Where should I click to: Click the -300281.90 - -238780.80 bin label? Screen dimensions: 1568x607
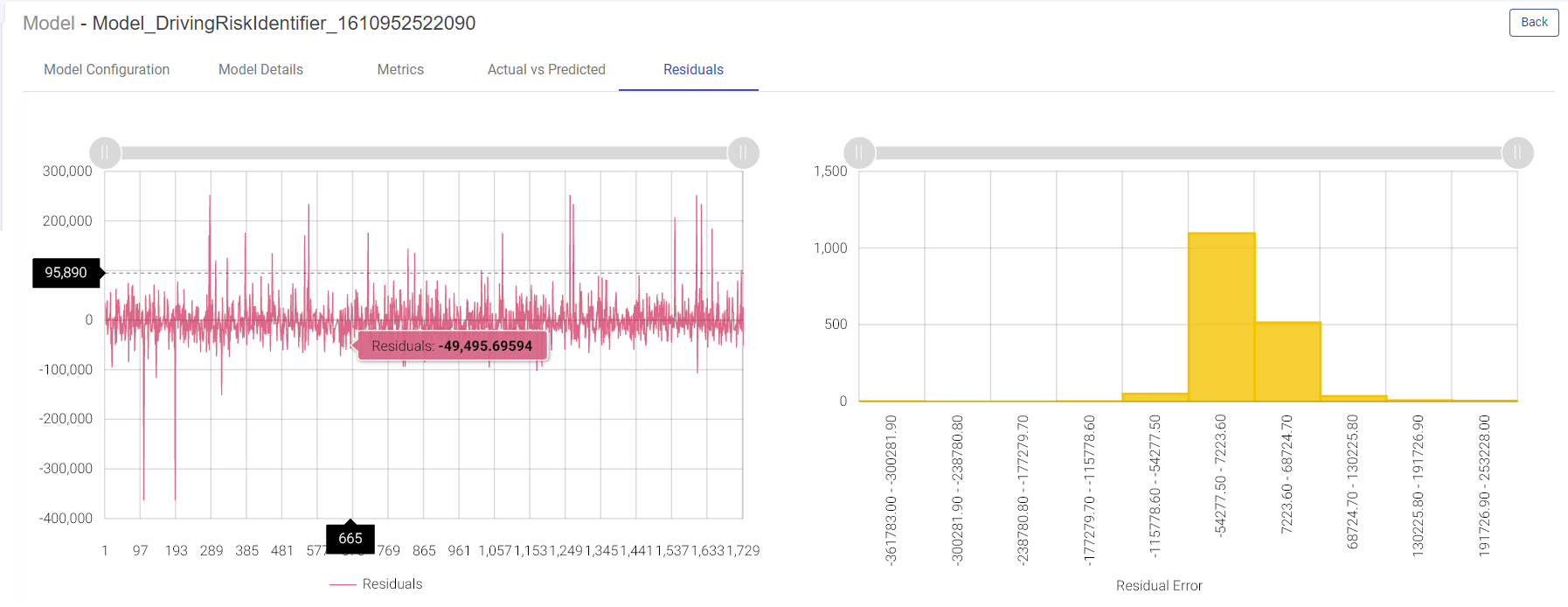(957, 490)
